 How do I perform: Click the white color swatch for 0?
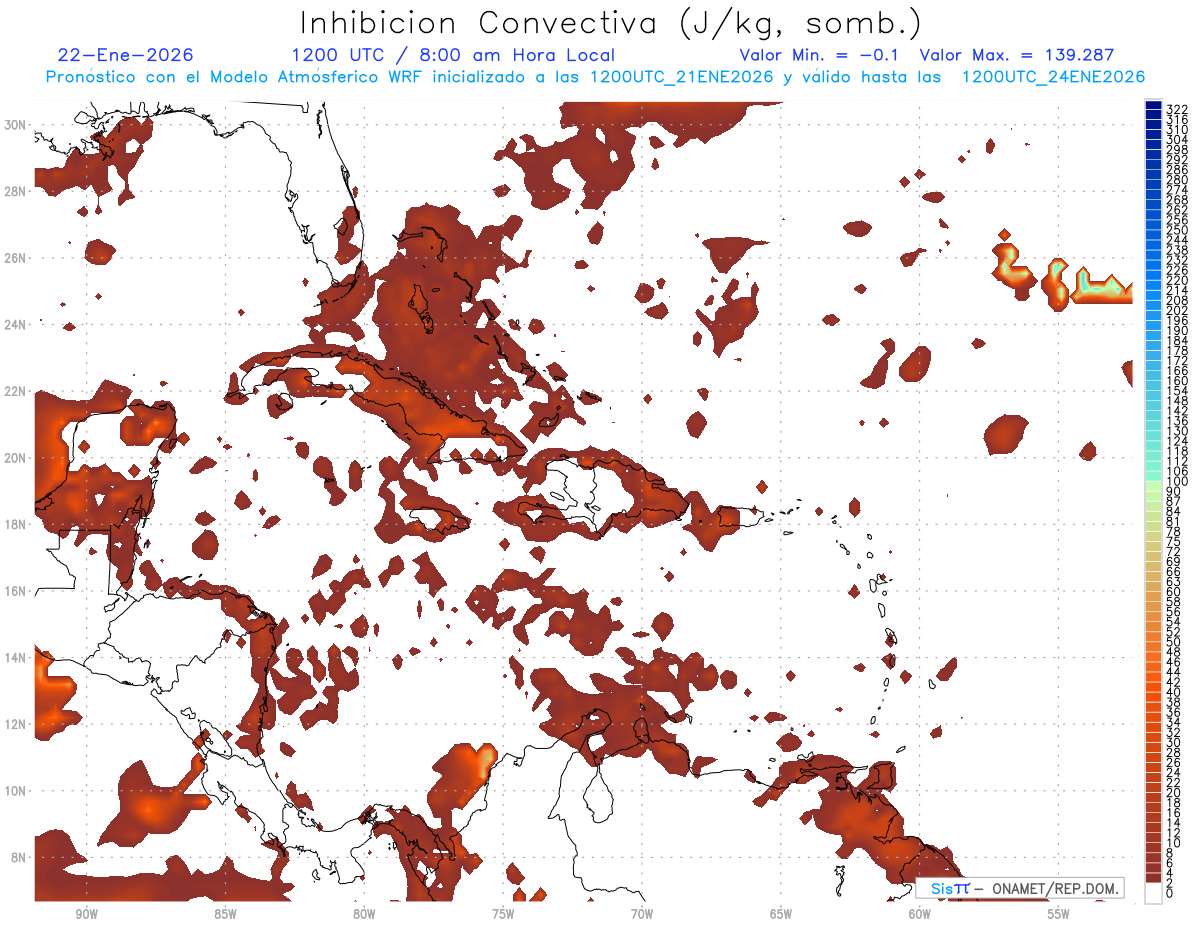coord(1153,891)
